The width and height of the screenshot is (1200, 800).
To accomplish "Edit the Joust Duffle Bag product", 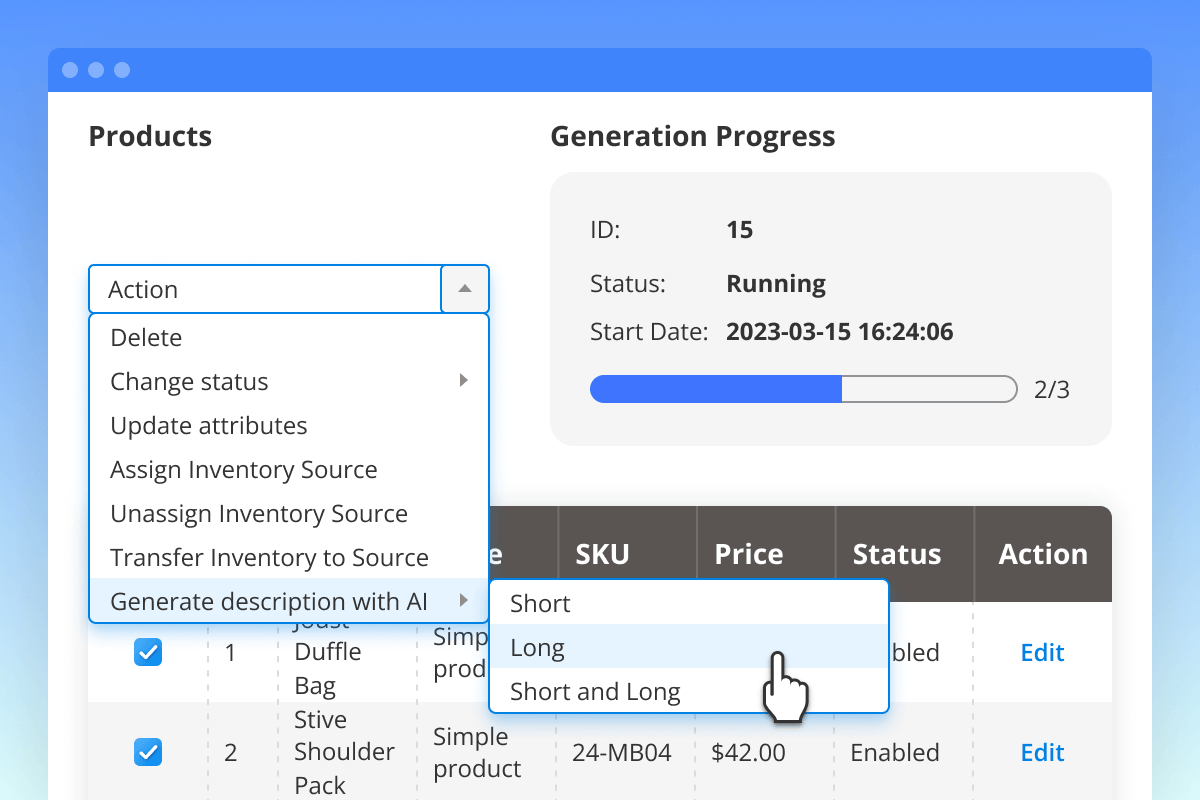I will (1042, 653).
